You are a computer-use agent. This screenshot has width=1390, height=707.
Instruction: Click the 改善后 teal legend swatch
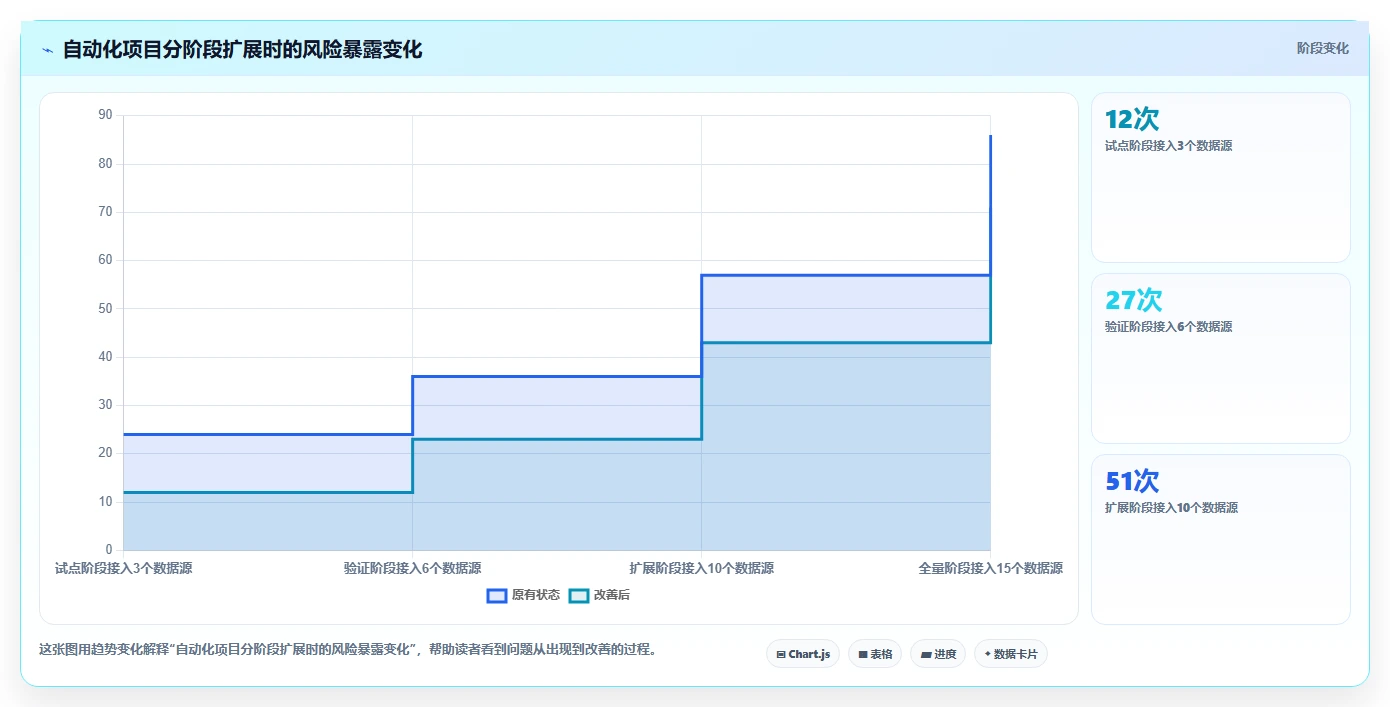578,595
